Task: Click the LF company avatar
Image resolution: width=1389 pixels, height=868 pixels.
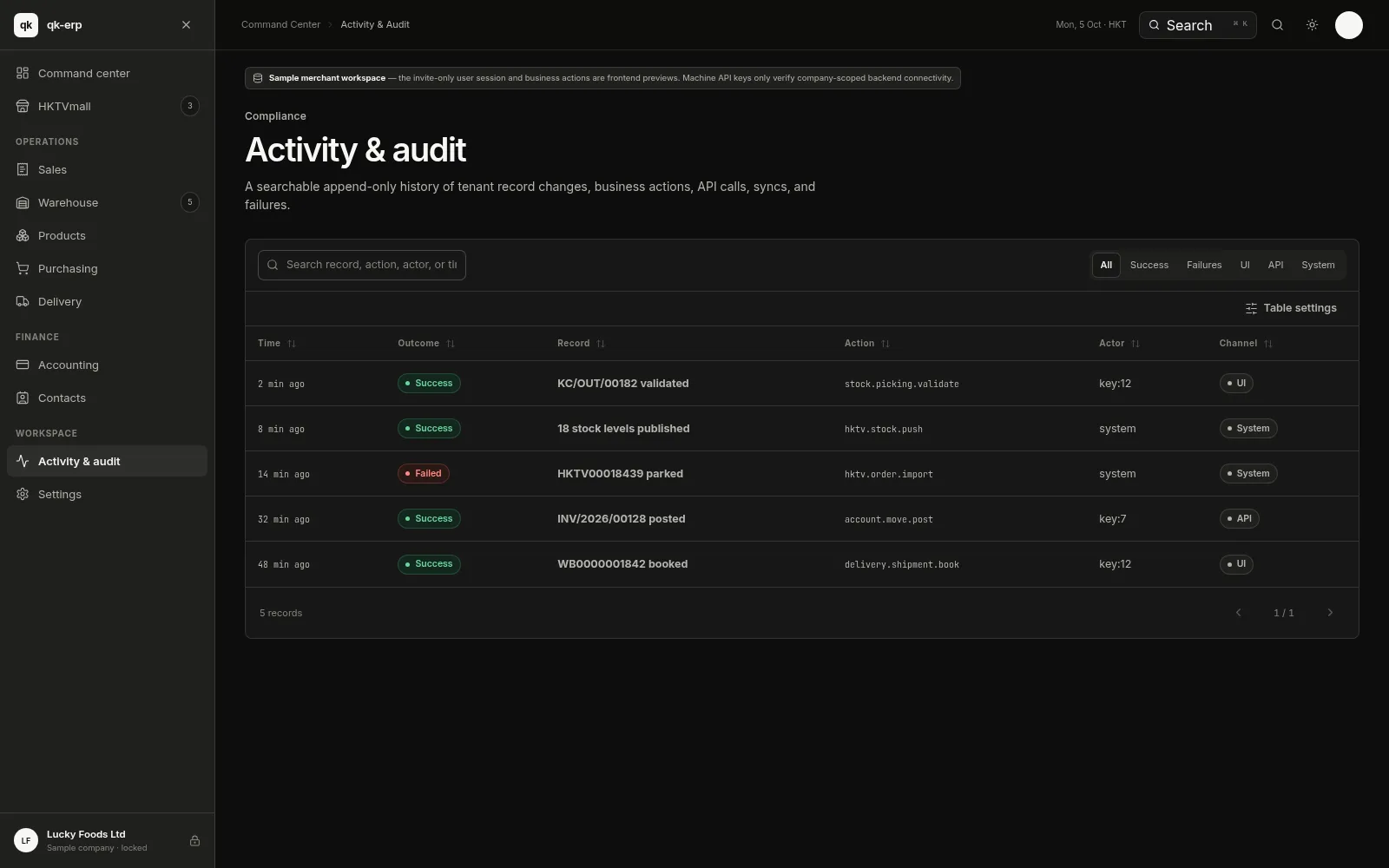Action: click(x=26, y=840)
